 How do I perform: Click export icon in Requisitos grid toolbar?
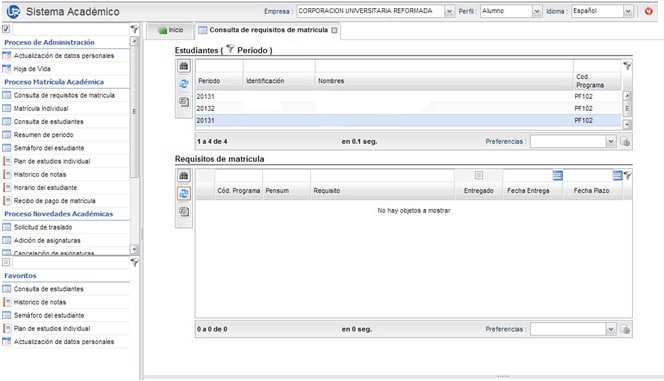pyautogui.click(x=184, y=211)
